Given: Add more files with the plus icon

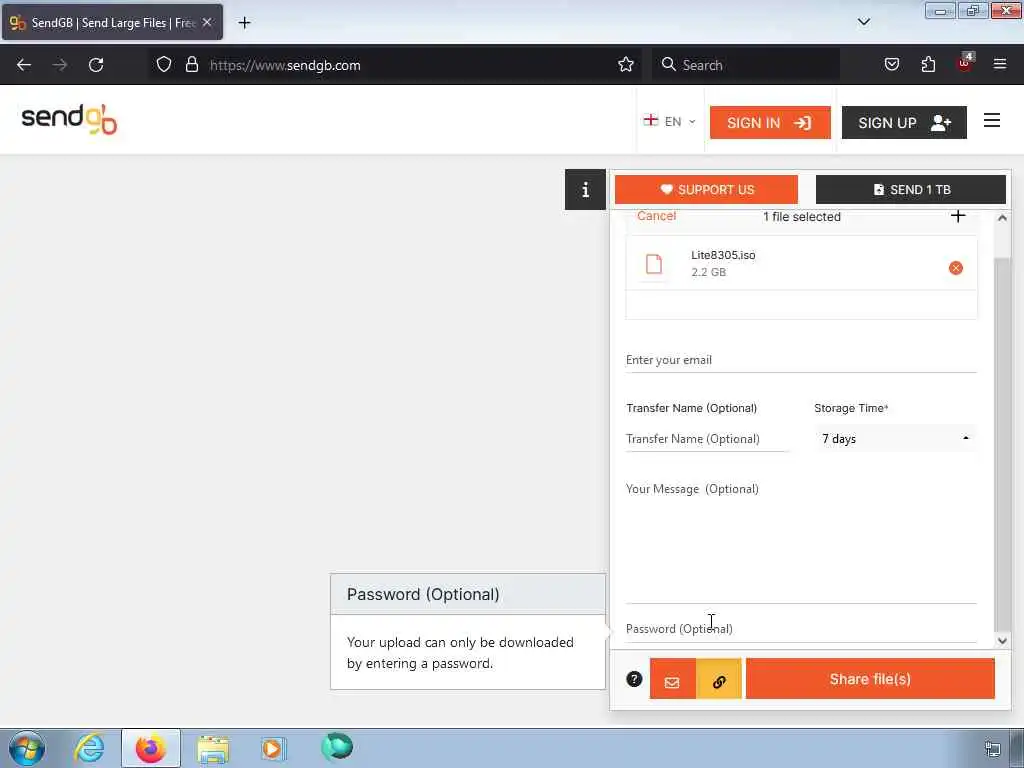Looking at the screenshot, I should click(957, 216).
